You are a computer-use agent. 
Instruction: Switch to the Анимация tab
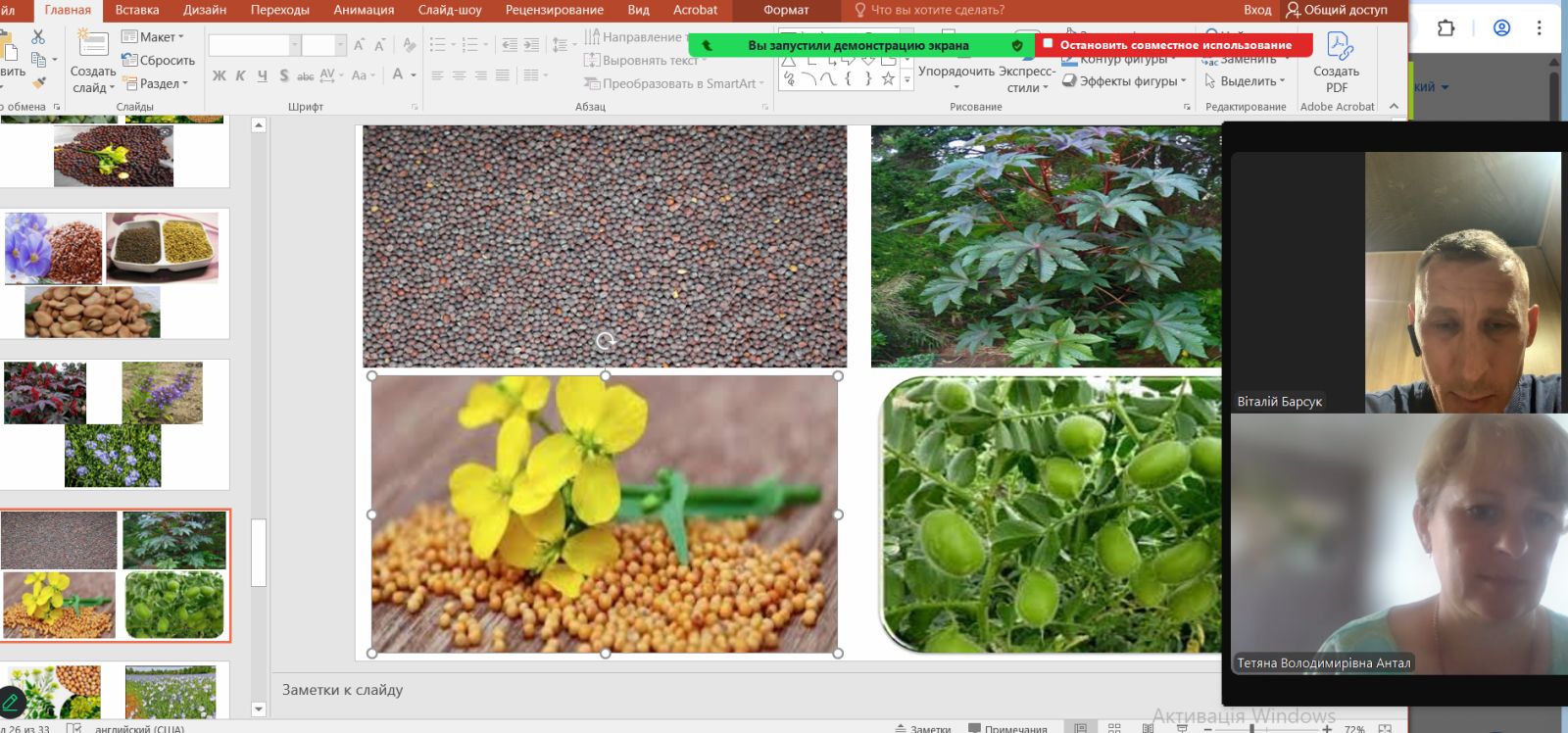(364, 10)
